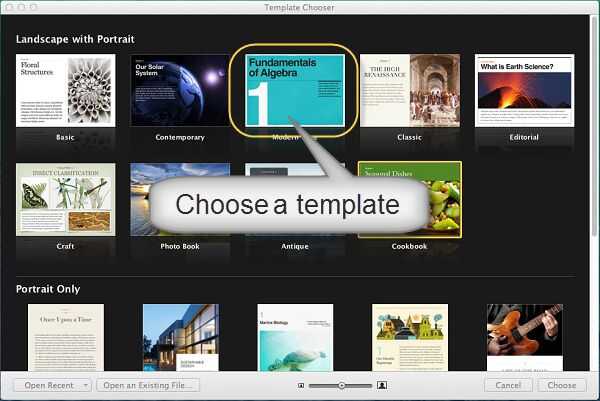Pick the portrait template with illustrated houses
Image resolution: width=600 pixels, height=401 pixels.
410,337
